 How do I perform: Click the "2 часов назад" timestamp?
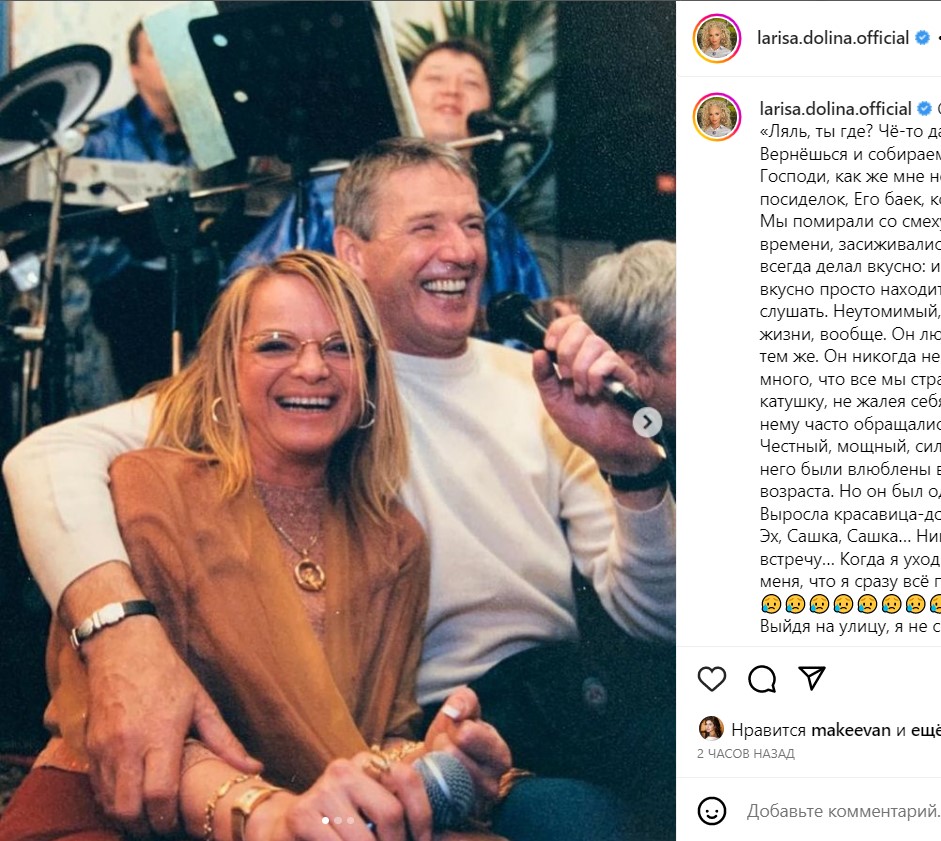pos(745,753)
